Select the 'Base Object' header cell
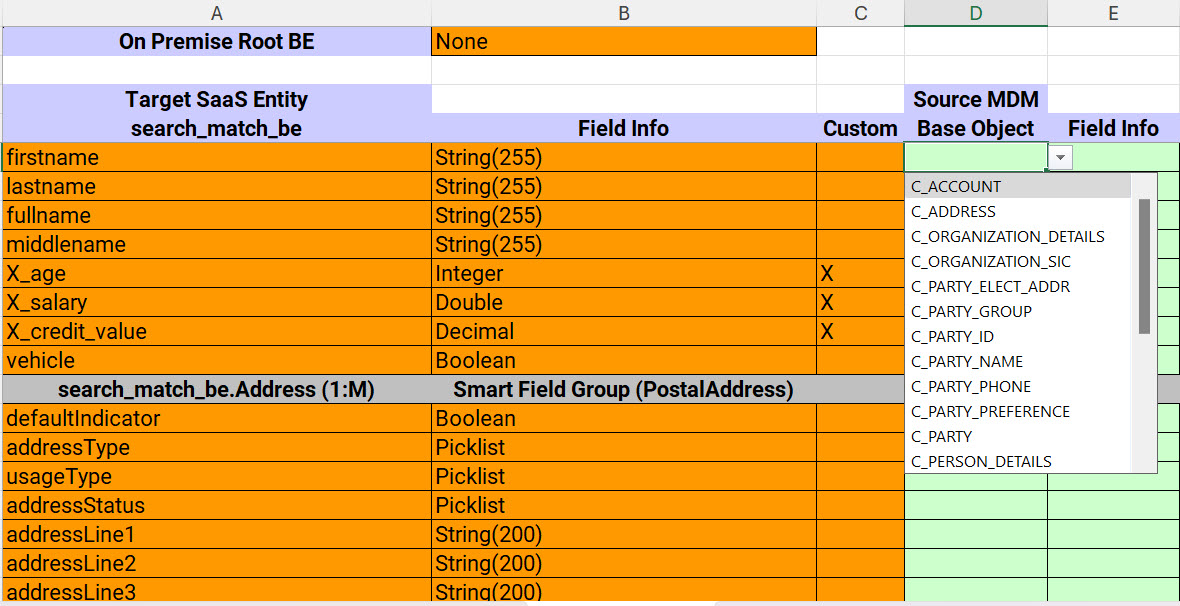1180x606 pixels. (976, 128)
